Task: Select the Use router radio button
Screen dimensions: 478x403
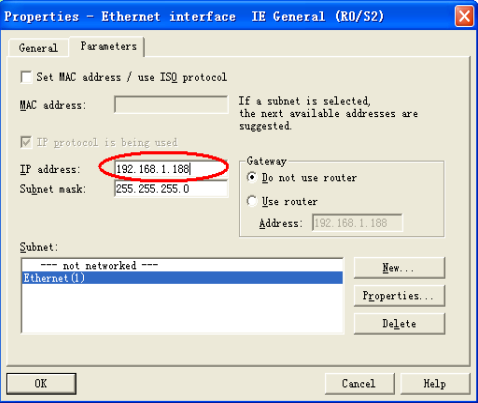Action: (x=252, y=201)
